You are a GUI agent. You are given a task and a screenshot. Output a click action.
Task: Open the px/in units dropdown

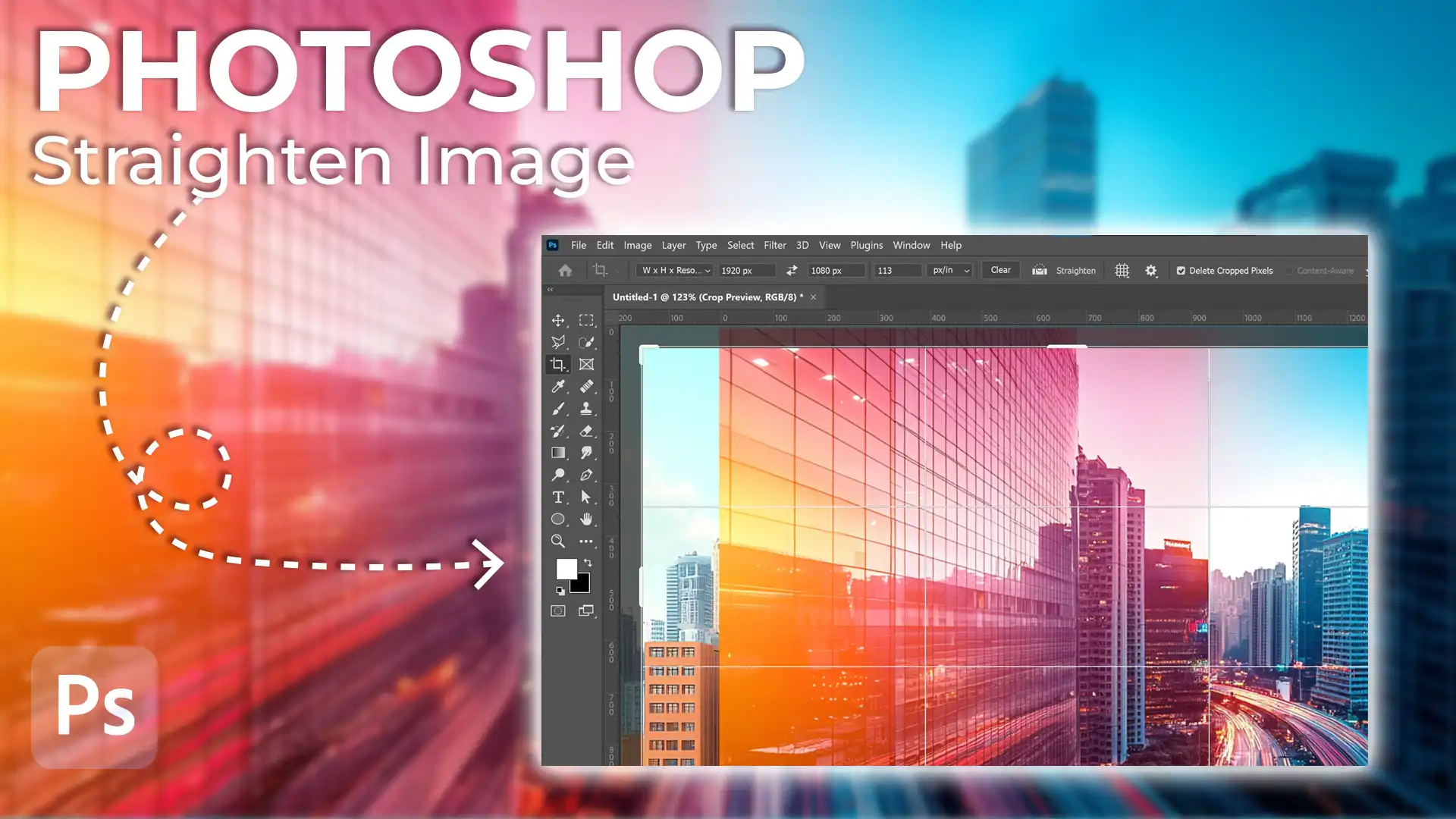[x=950, y=271]
